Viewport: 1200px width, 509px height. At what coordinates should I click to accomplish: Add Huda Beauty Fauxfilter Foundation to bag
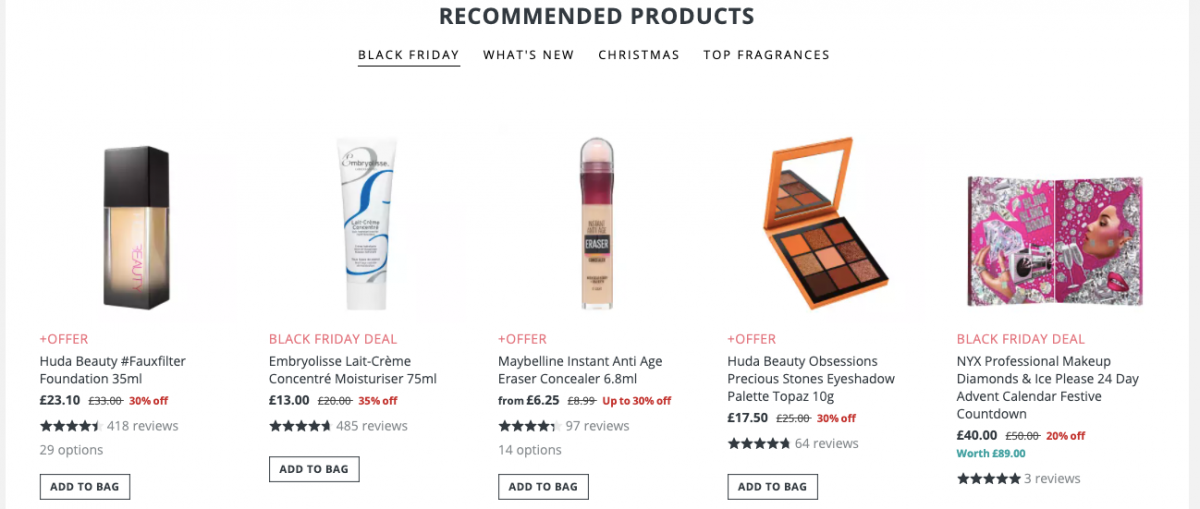[85, 487]
